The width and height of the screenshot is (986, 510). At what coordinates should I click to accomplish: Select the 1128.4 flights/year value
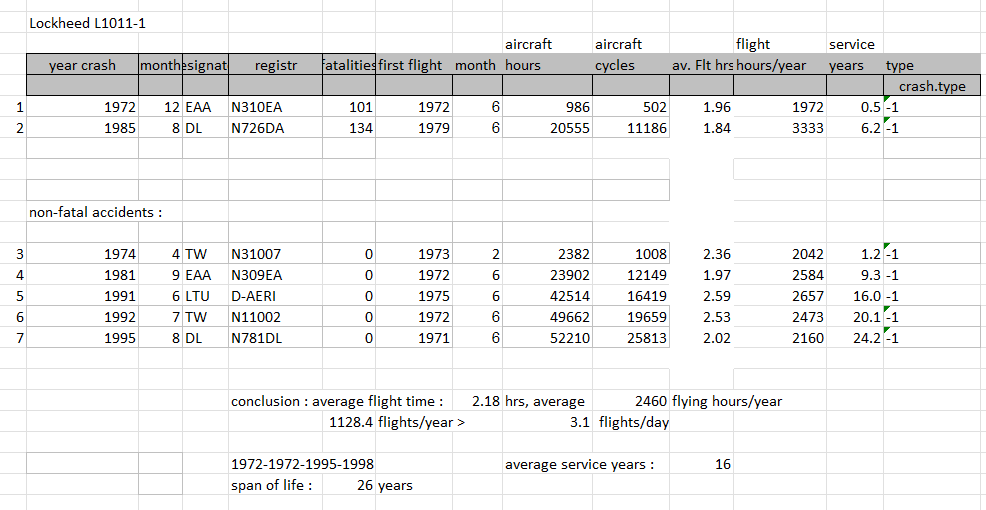(x=349, y=422)
